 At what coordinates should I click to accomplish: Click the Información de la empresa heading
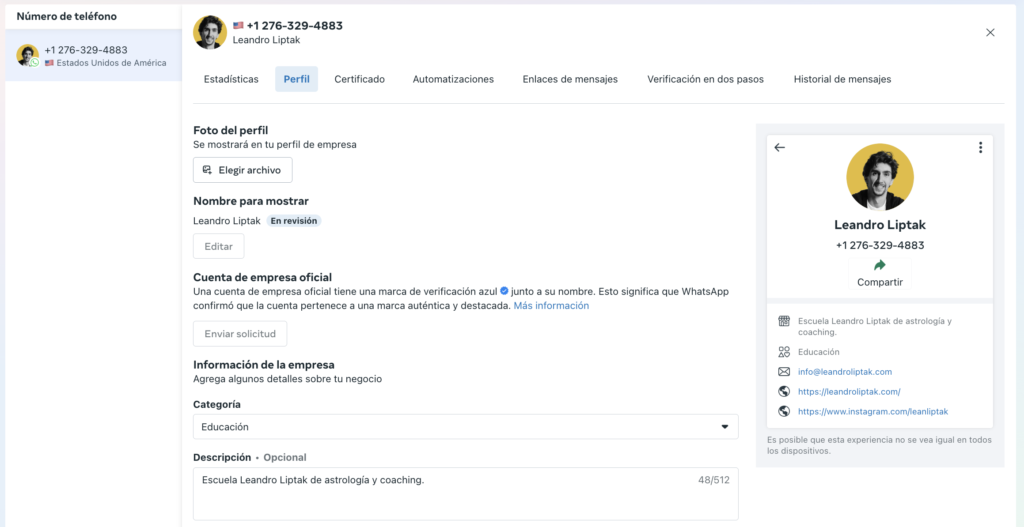(x=264, y=364)
